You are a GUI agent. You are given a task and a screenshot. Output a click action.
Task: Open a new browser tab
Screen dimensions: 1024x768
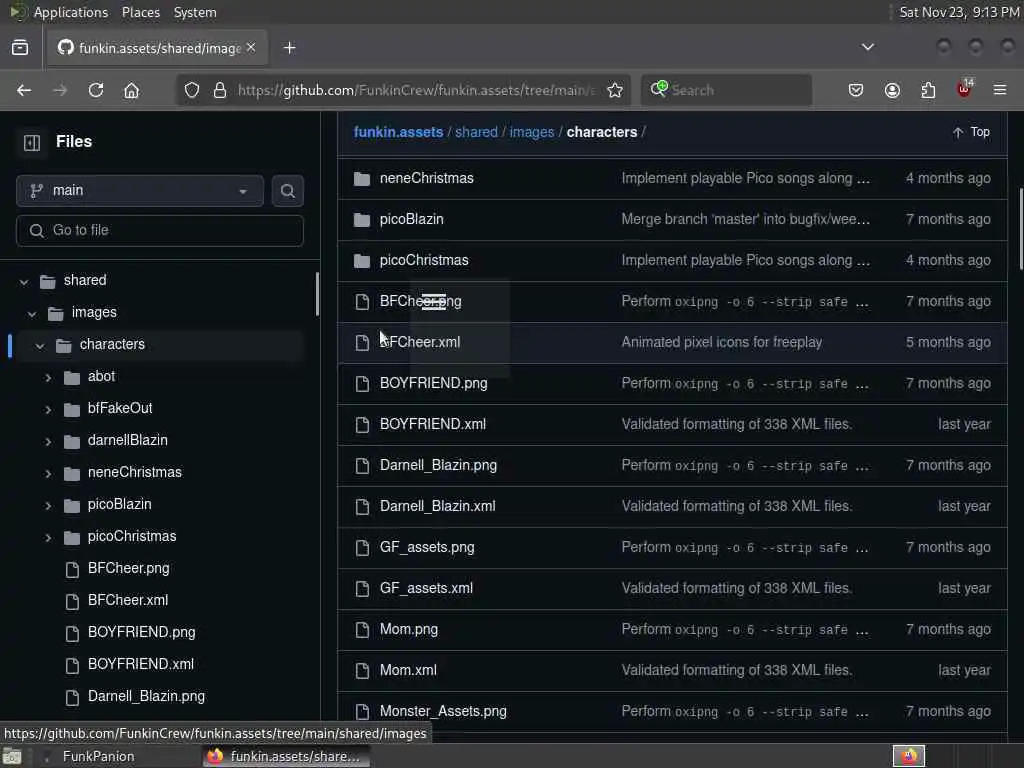click(290, 48)
